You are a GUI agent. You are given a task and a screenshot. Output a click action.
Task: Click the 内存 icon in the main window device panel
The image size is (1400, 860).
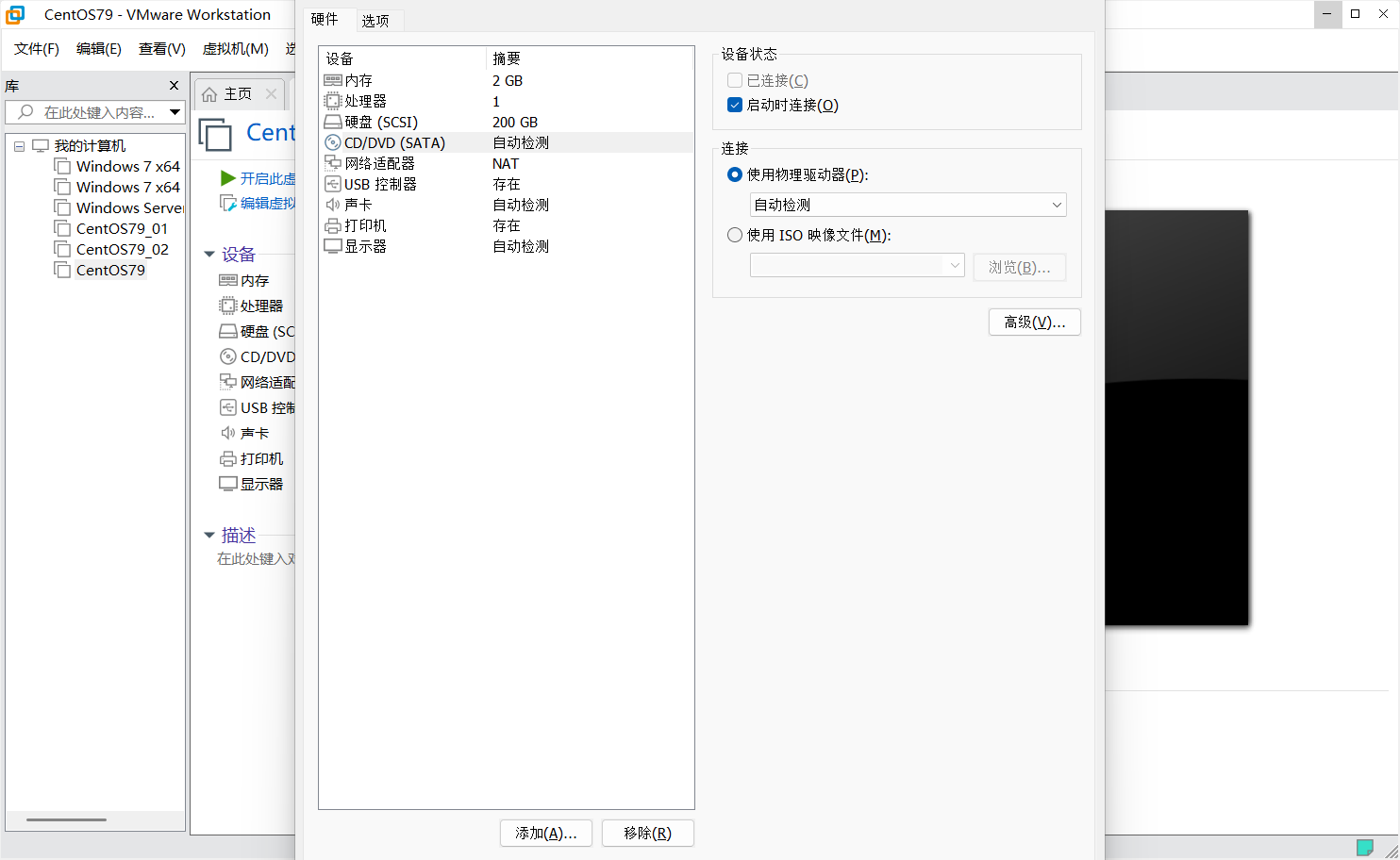pyautogui.click(x=227, y=280)
